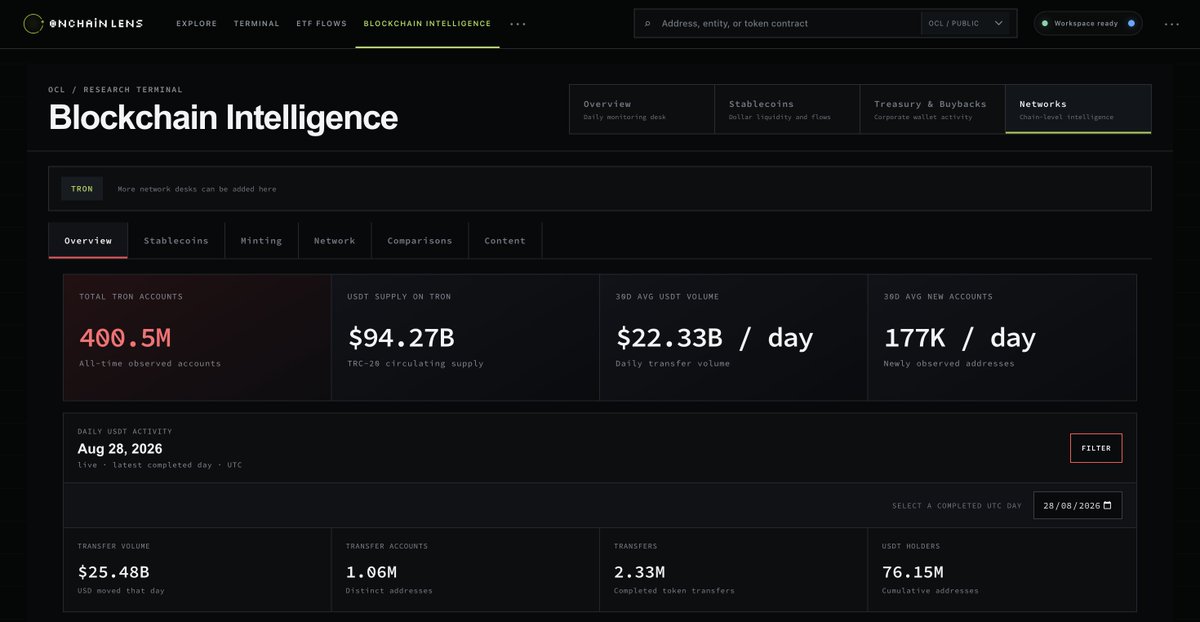Switch to the Overview monitoring desk tab
This screenshot has height=622, width=1200.
(642, 109)
